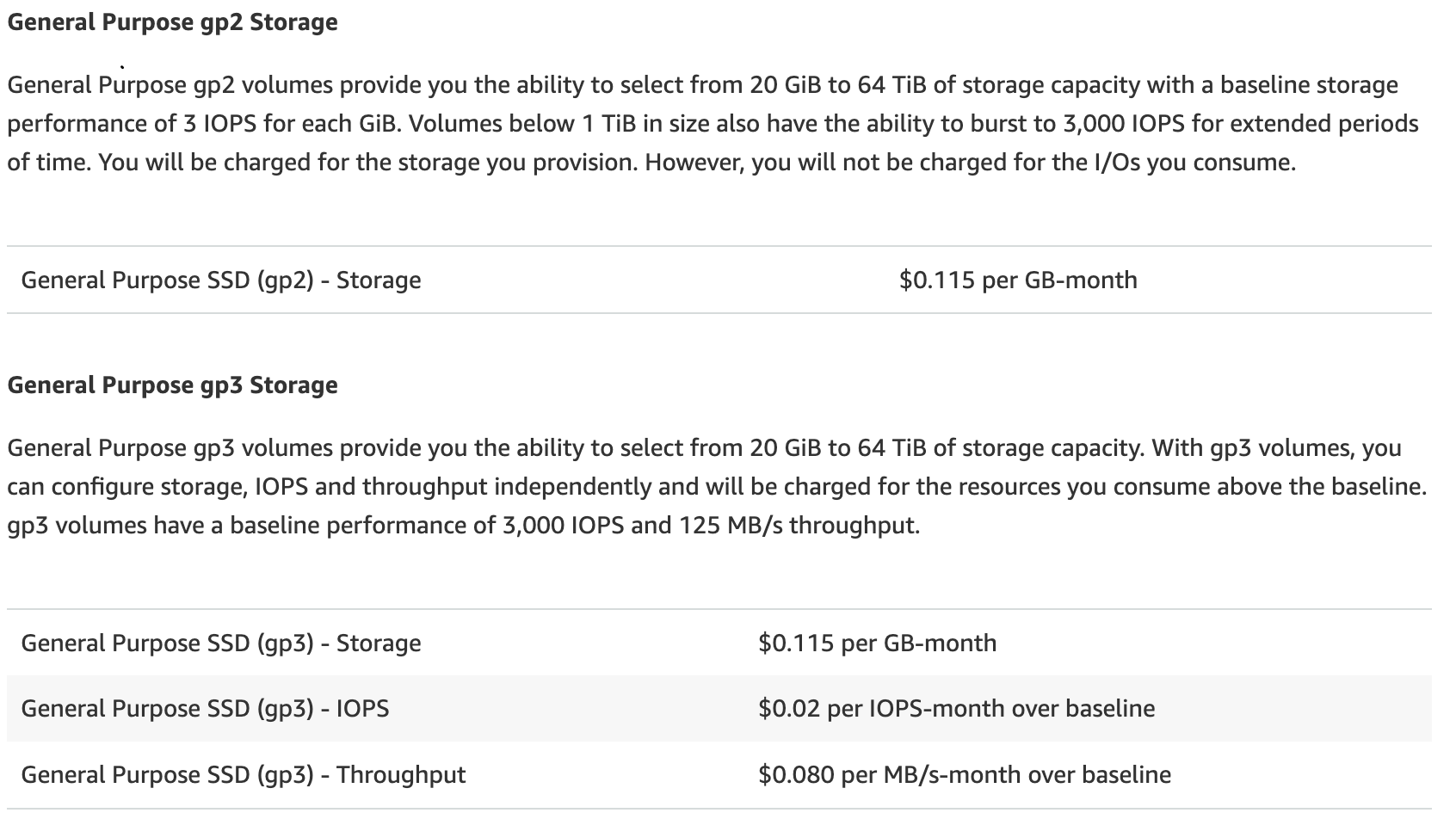Click the General Purpose gp2 Storage heading
This screenshot has width=1456, height=819.
click(172, 22)
